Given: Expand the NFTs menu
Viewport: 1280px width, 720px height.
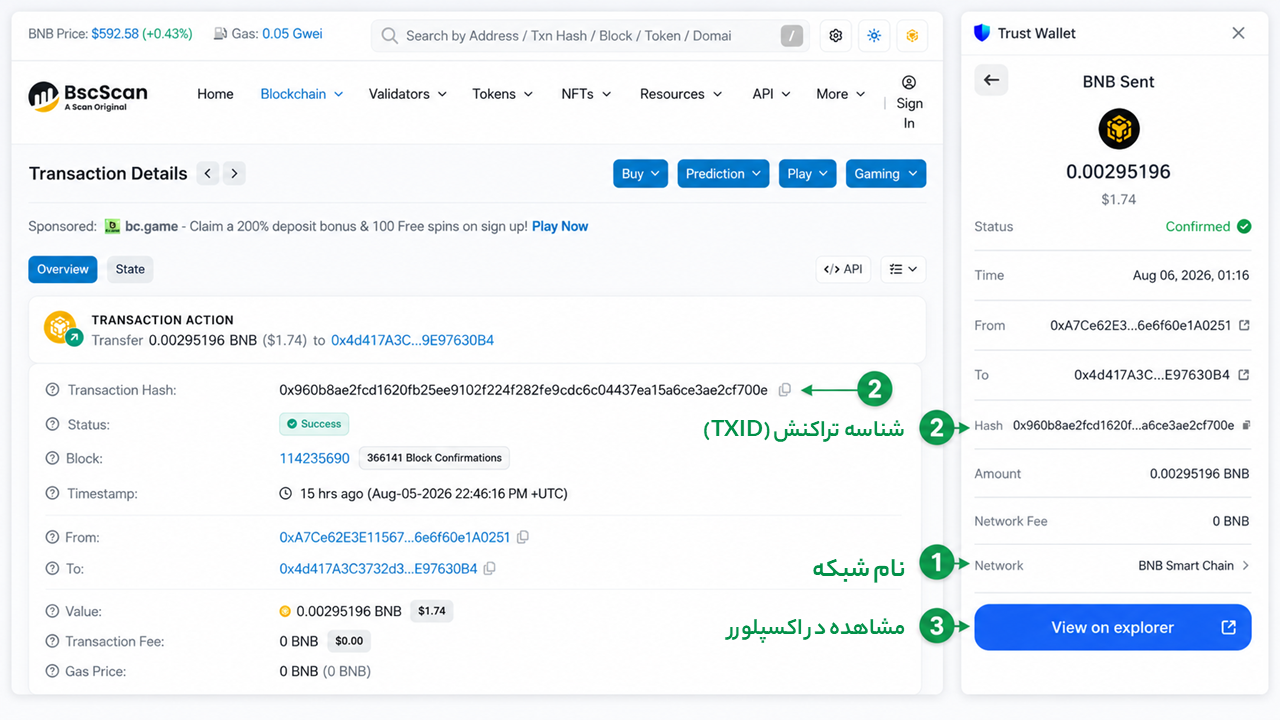Looking at the screenshot, I should click(x=586, y=94).
